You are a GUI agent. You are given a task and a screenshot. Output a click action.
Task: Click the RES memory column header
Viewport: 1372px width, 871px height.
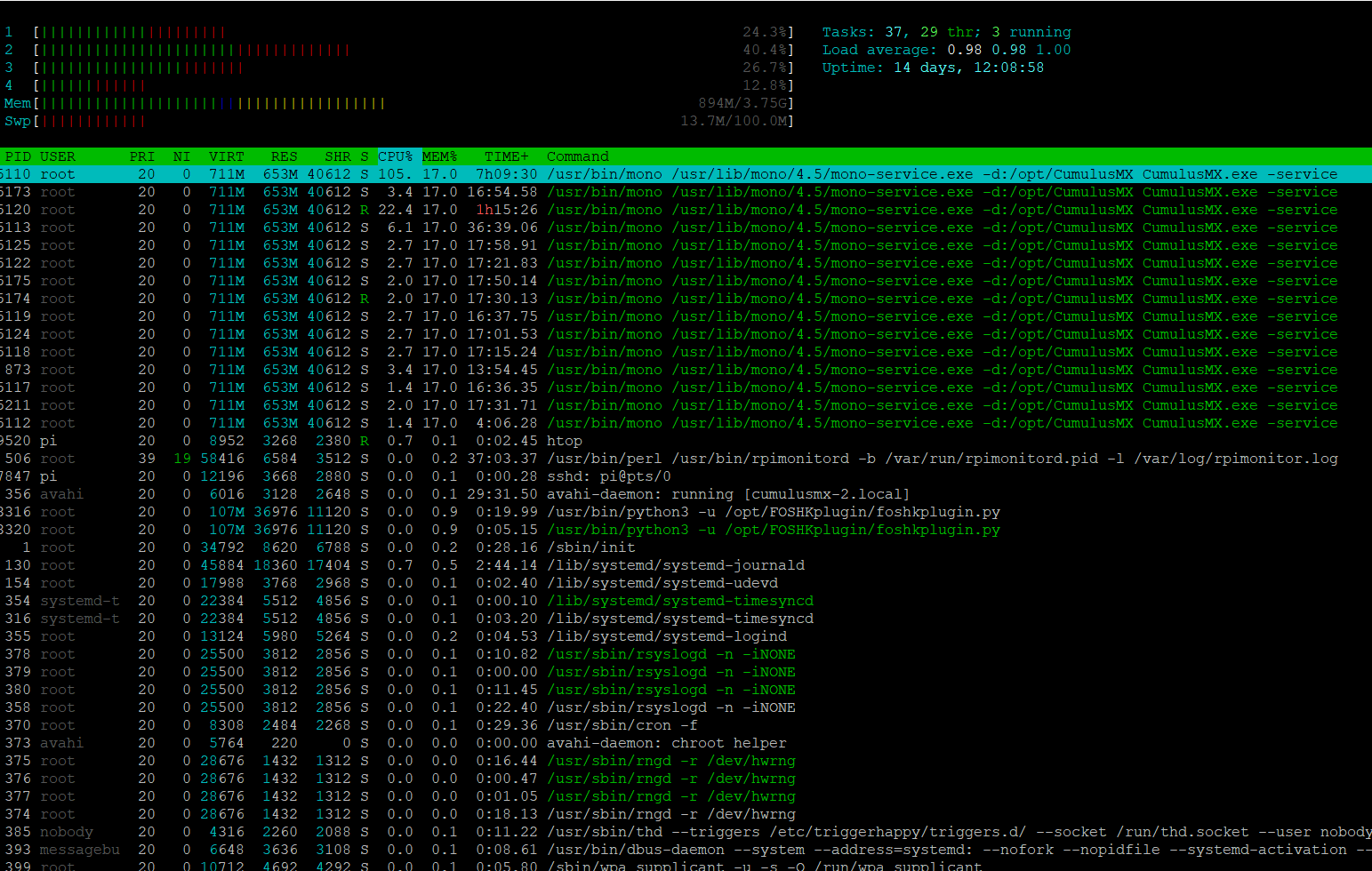(x=283, y=156)
